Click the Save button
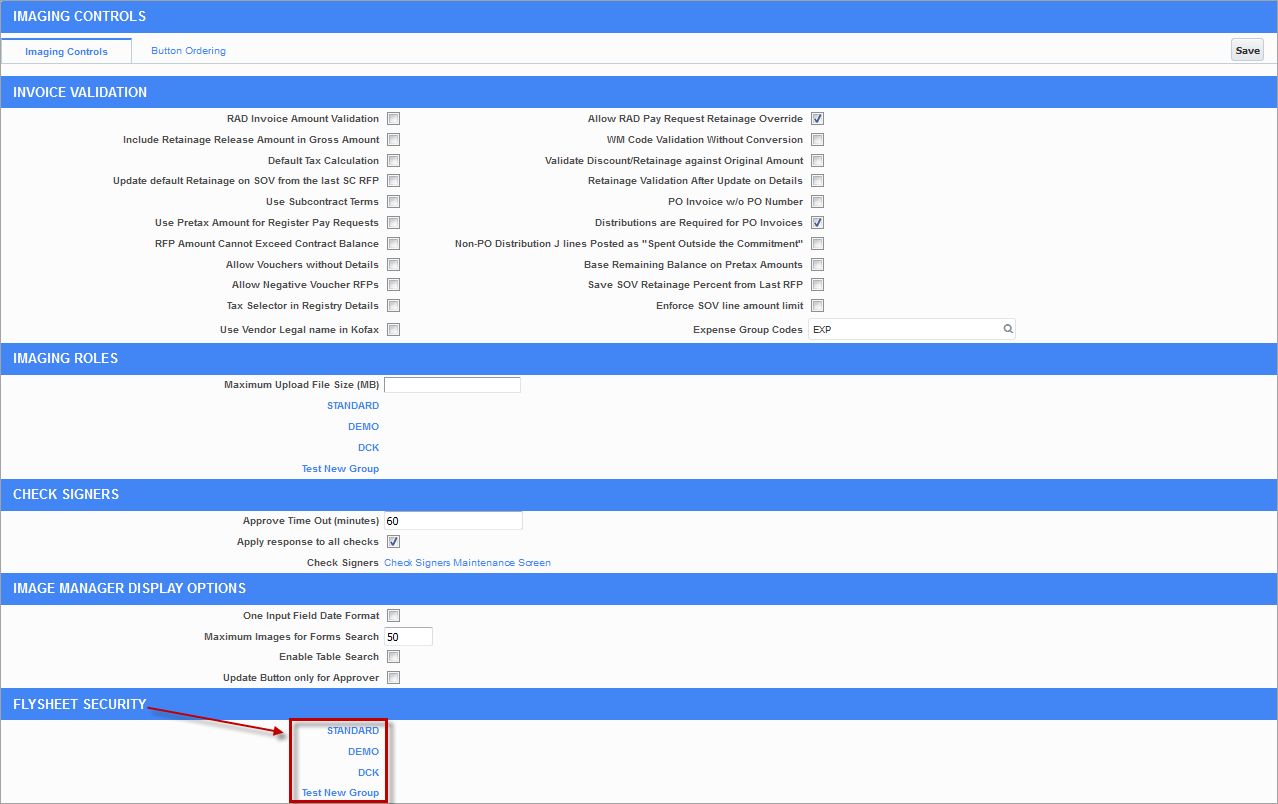The height and width of the screenshot is (804, 1278). (1247, 51)
